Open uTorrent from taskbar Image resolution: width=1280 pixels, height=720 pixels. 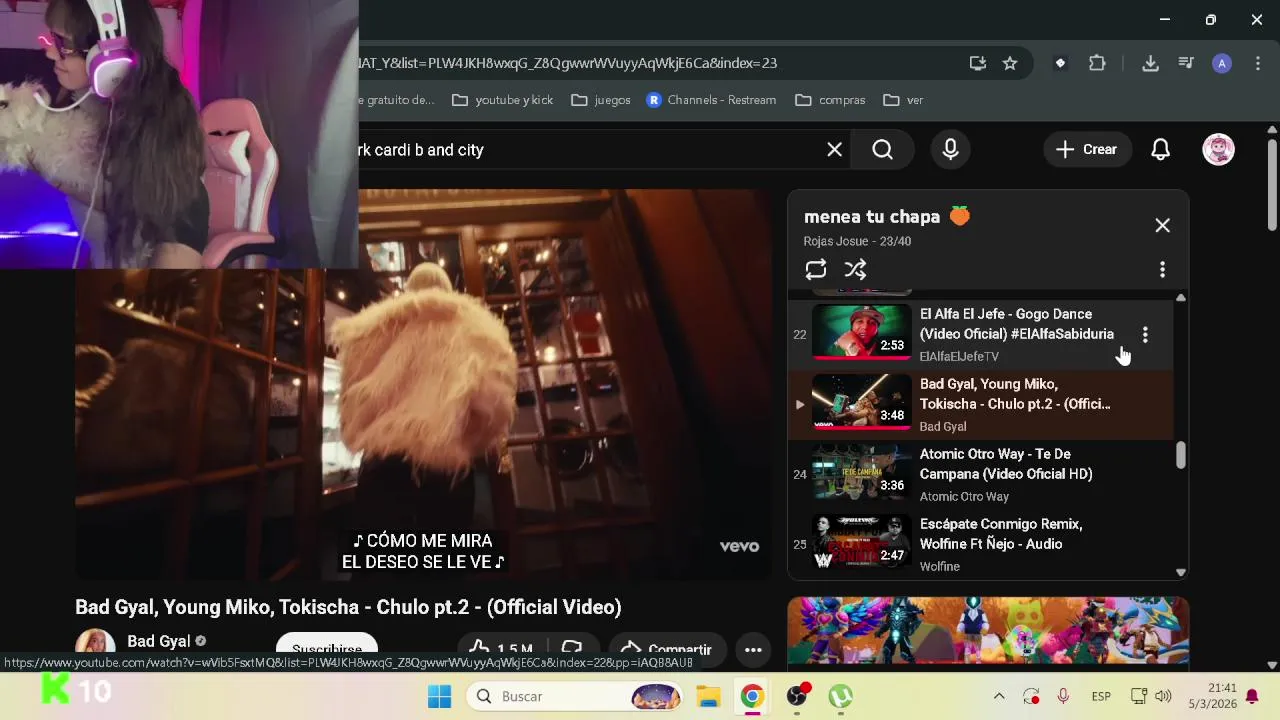pyautogui.click(x=840, y=696)
